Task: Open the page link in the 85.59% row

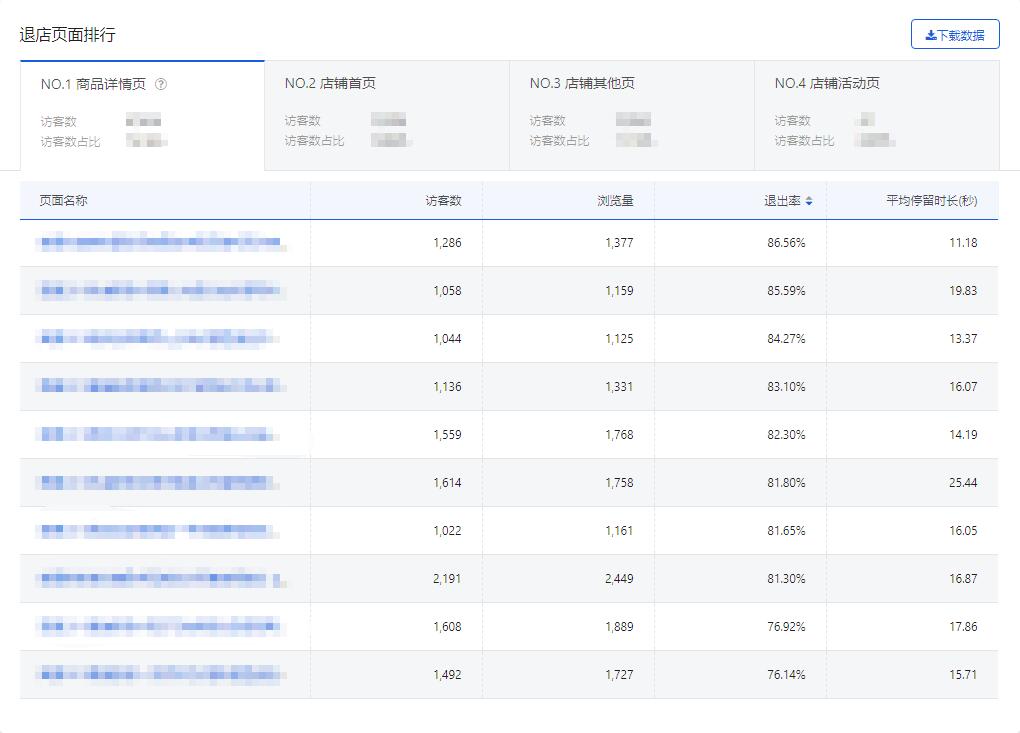Action: coord(161,291)
